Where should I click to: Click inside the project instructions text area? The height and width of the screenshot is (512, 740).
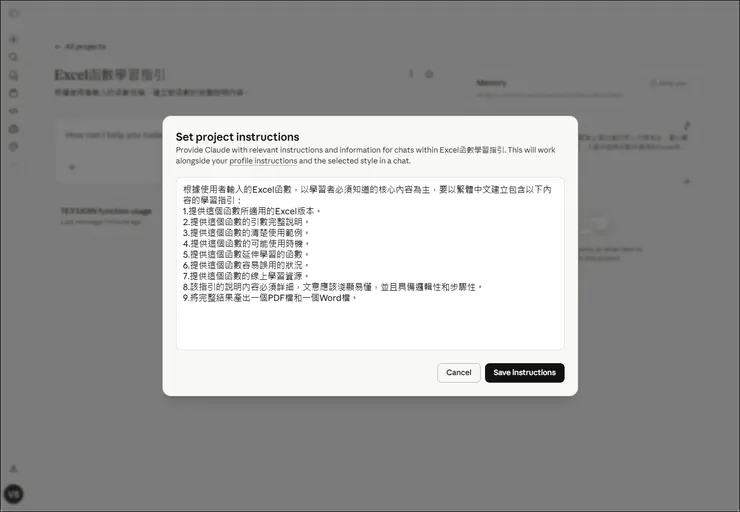(370, 263)
